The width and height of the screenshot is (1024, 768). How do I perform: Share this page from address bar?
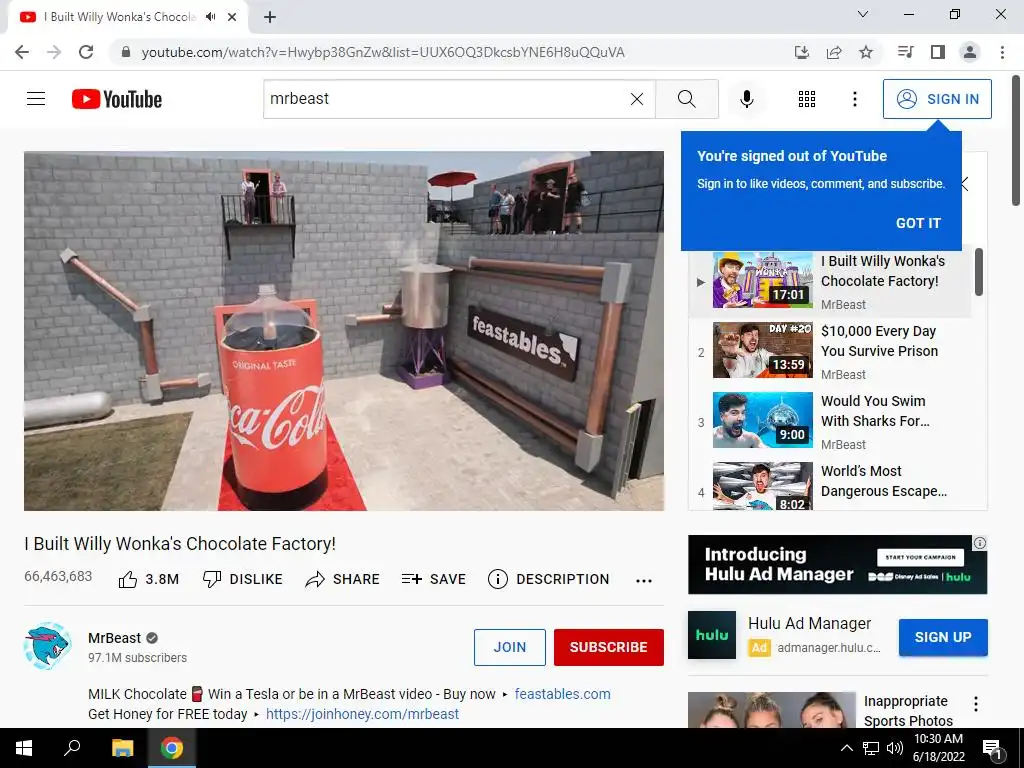(833, 52)
